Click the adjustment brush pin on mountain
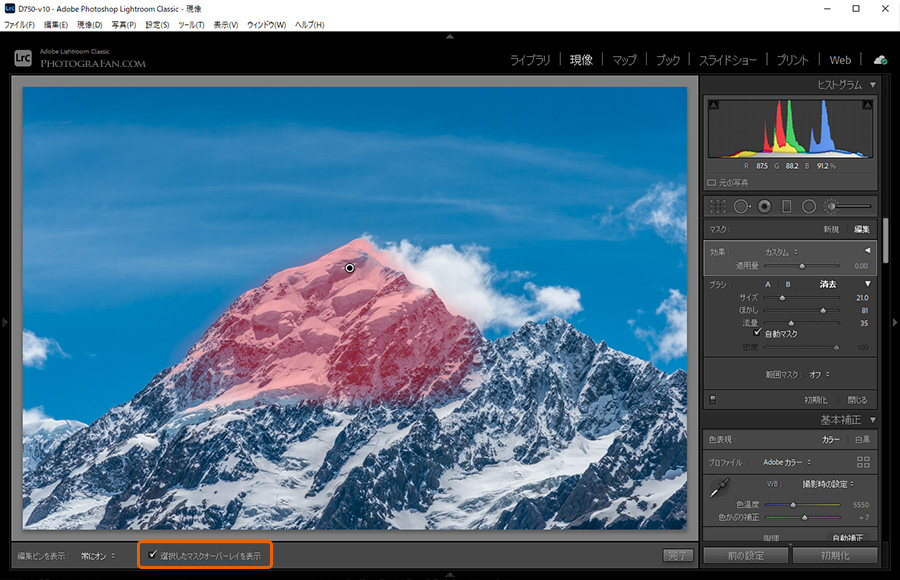Screen dimensions: 900x580 point(350,268)
